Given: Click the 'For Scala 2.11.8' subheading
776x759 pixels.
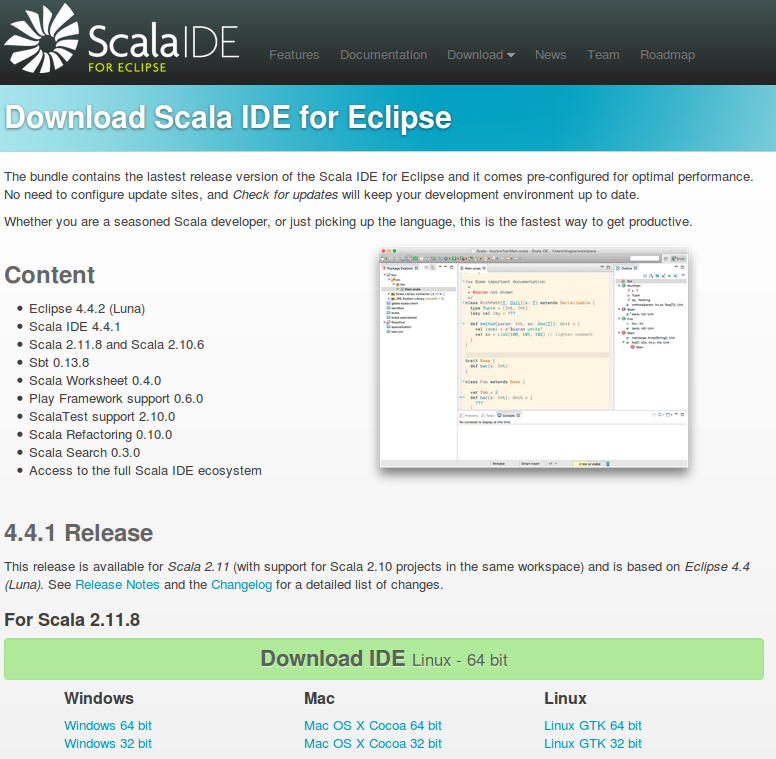Looking at the screenshot, I should point(72,620).
